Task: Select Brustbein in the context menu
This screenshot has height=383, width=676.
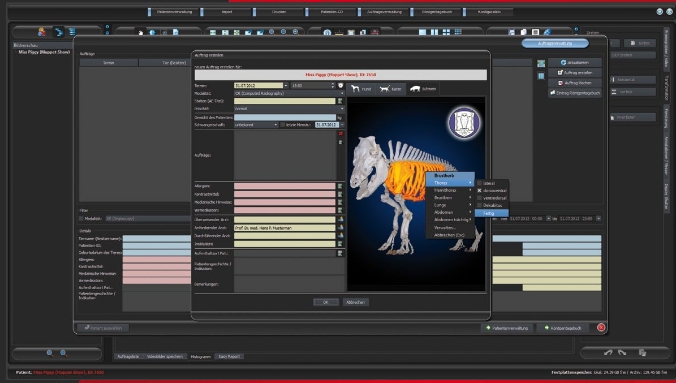Action: coord(450,198)
